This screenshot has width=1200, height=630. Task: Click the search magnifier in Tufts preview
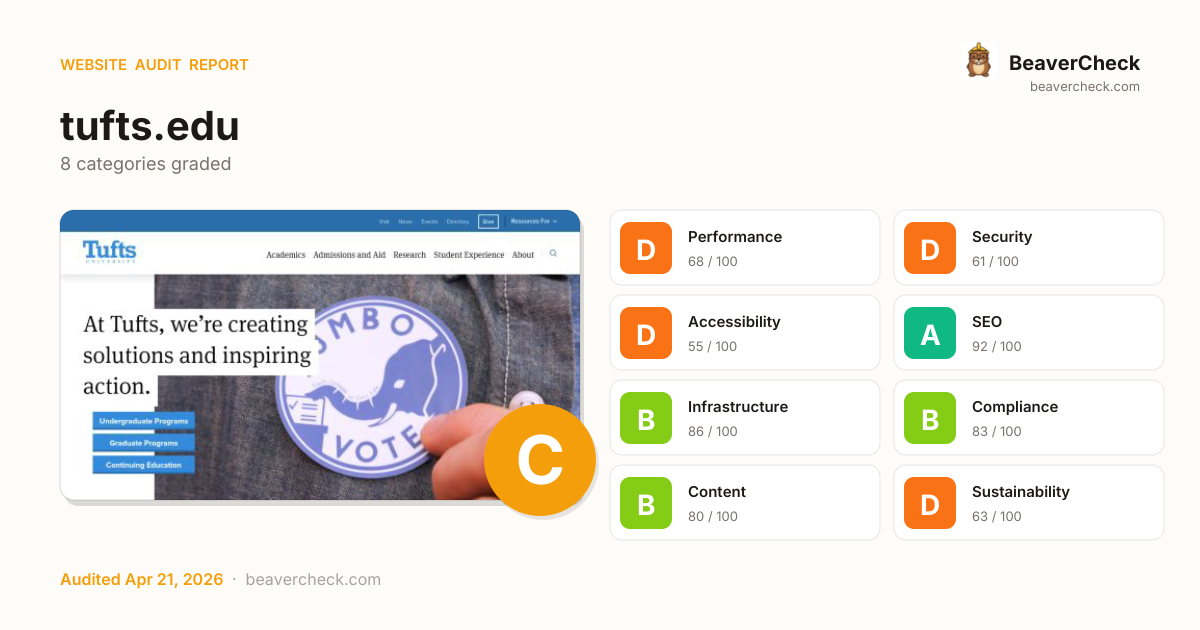(553, 254)
